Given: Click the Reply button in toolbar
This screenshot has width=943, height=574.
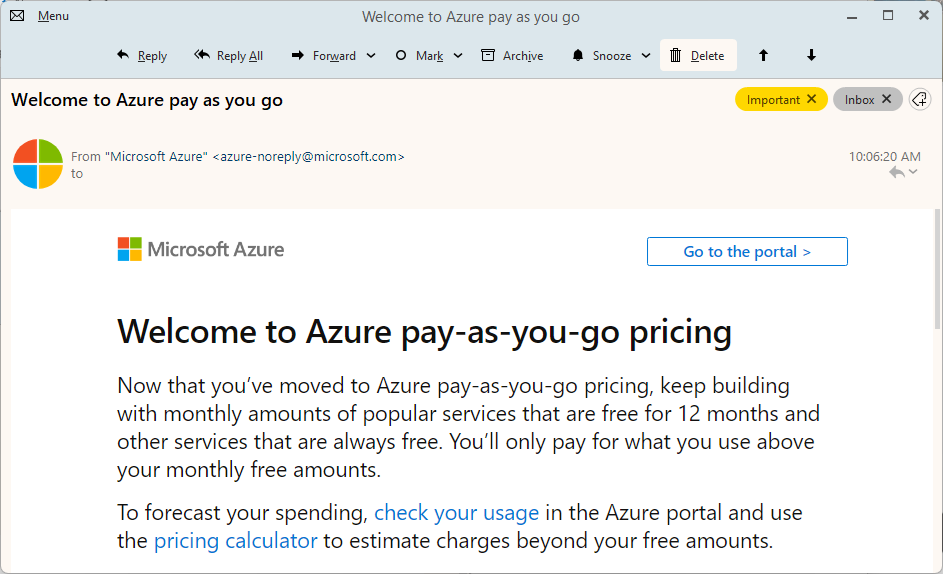Looking at the screenshot, I should (142, 56).
